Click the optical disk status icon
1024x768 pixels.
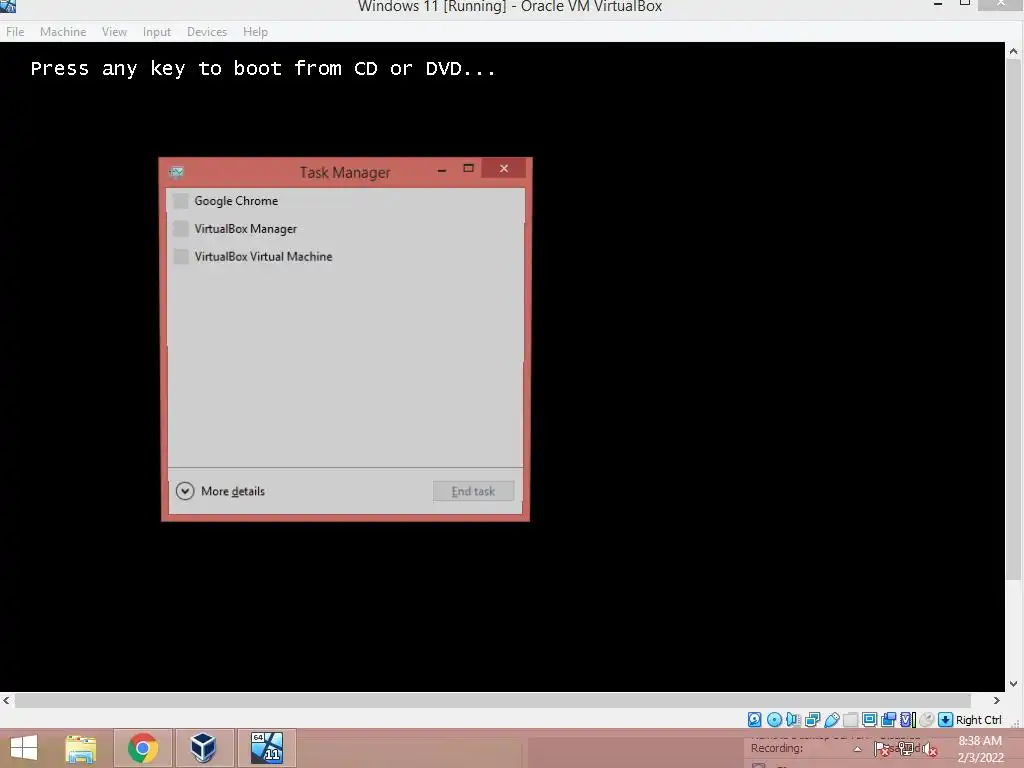[774, 720]
